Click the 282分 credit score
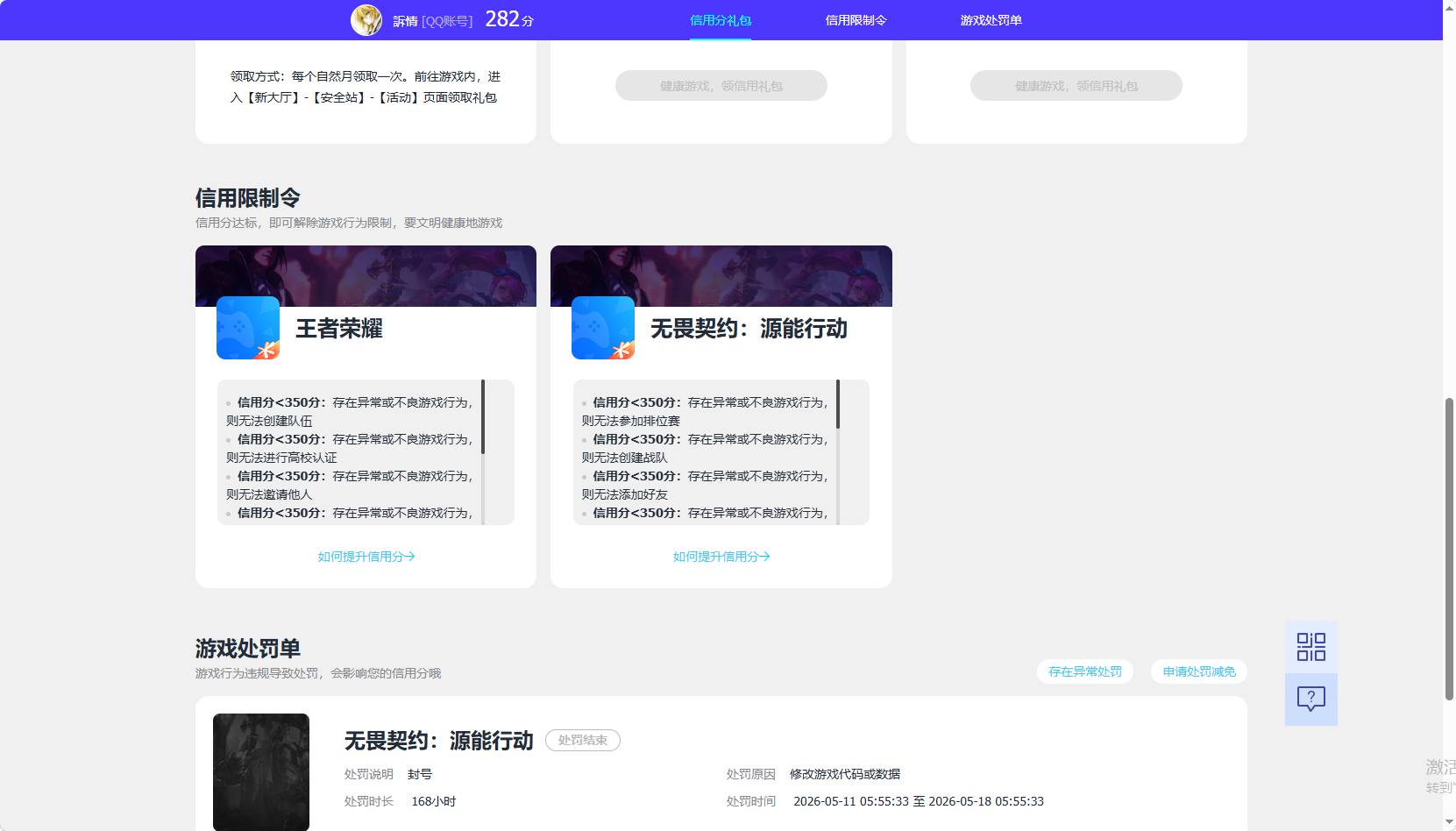 509,19
